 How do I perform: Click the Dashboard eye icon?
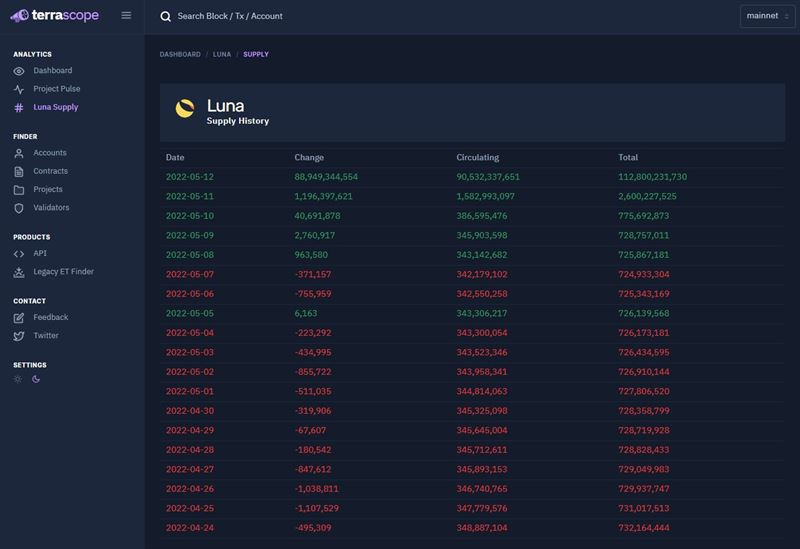pos(19,71)
